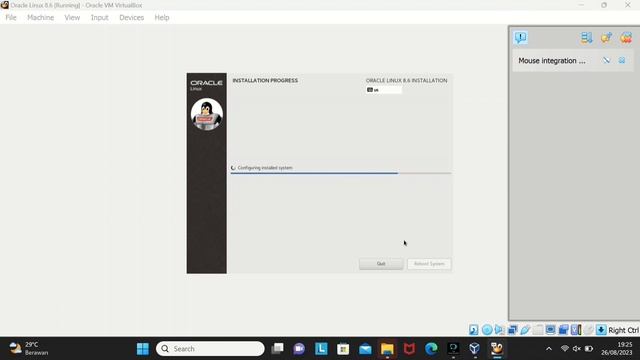The height and width of the screenshot is (360, 640).
Task: Open the Devices menu
Action: point(131,18)
